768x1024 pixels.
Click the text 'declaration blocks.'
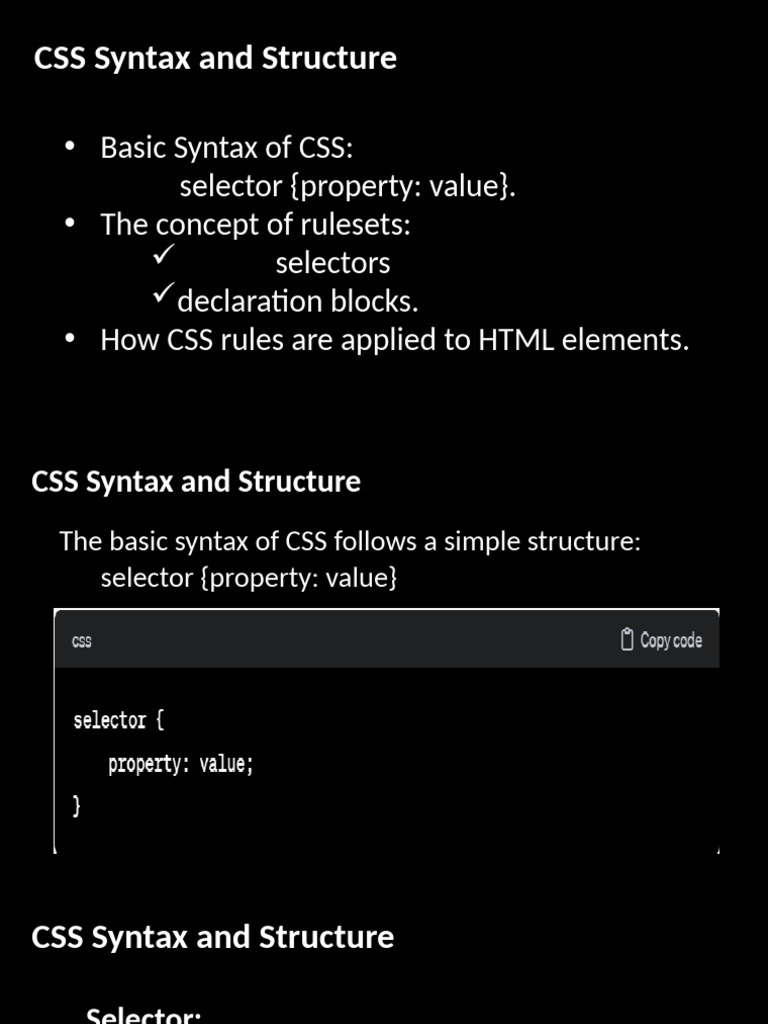click(x=298, y=301)
